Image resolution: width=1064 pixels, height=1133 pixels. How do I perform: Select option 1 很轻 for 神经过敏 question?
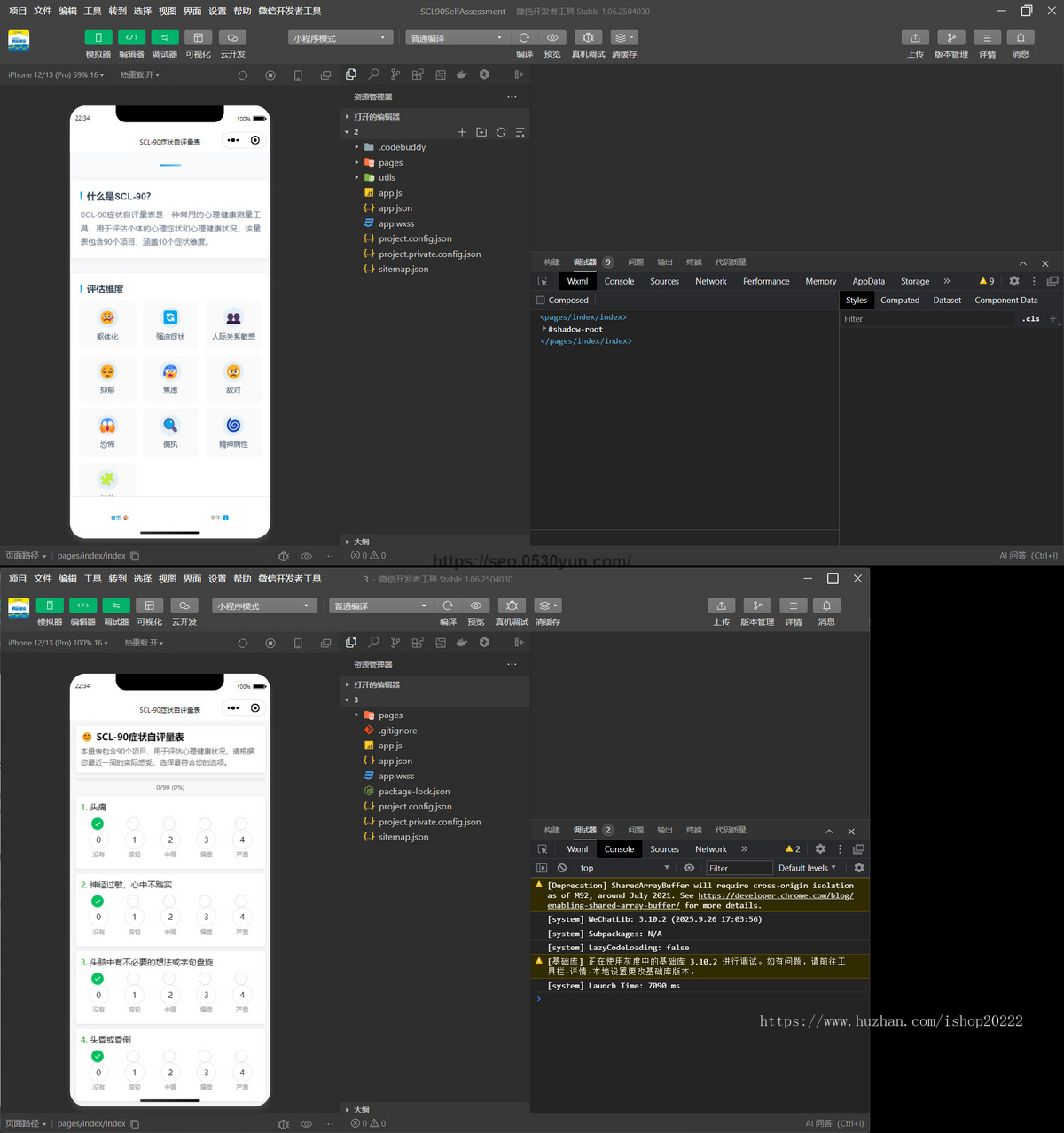135,917
